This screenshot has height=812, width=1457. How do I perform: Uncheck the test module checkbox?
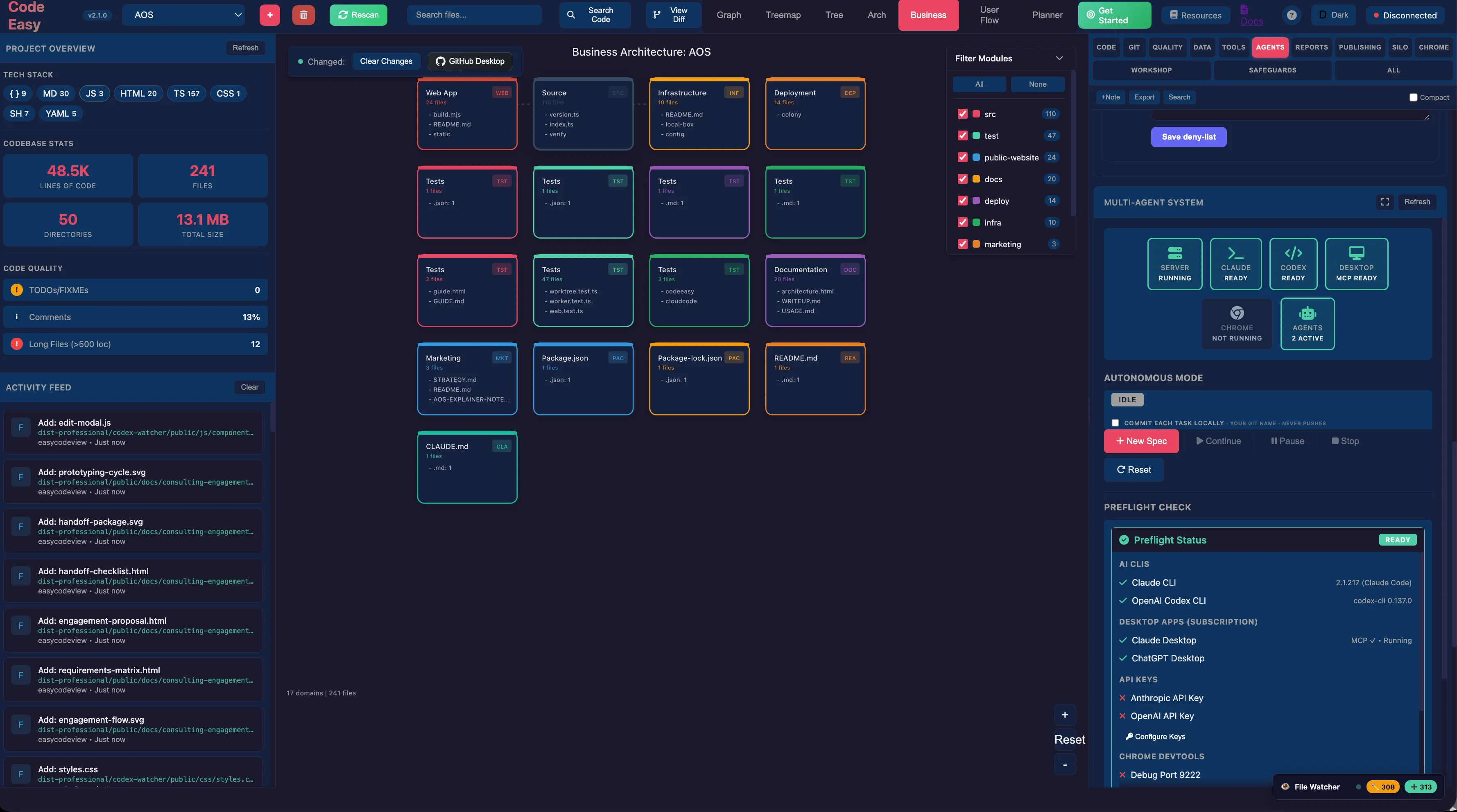(962, 136)
